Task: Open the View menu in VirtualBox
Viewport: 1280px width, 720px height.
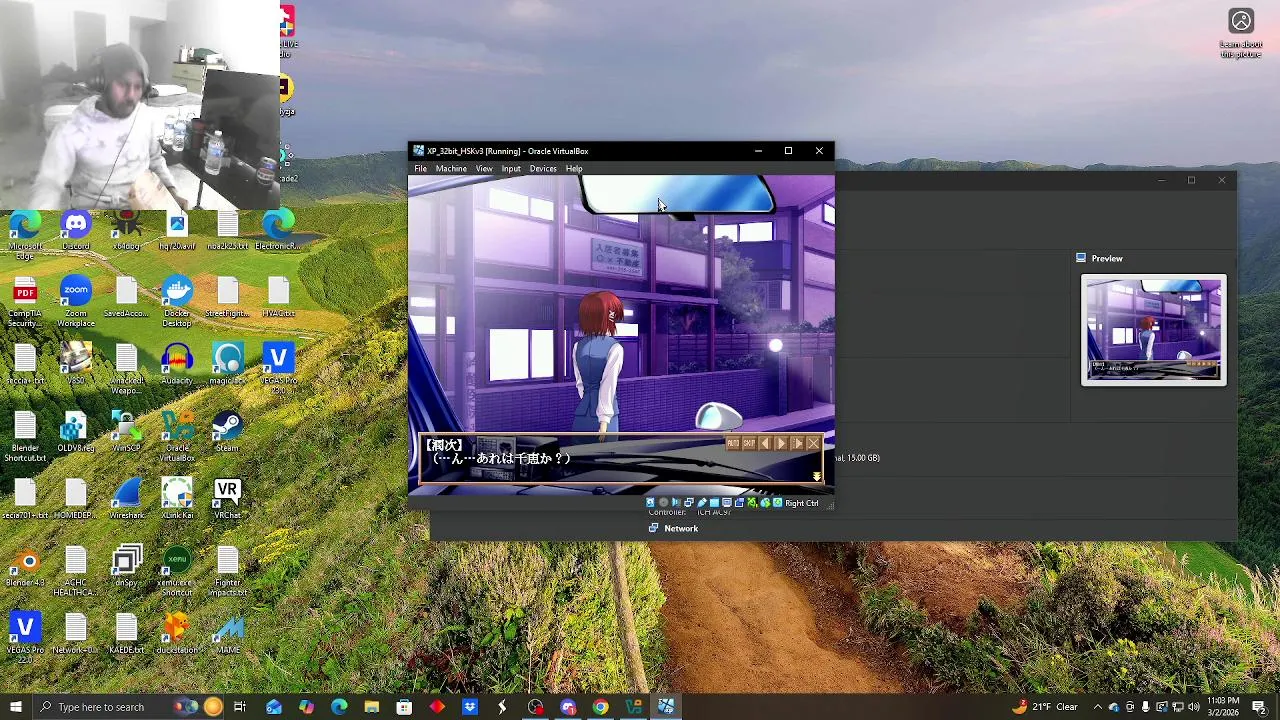Action: click(x=484, y=168)
